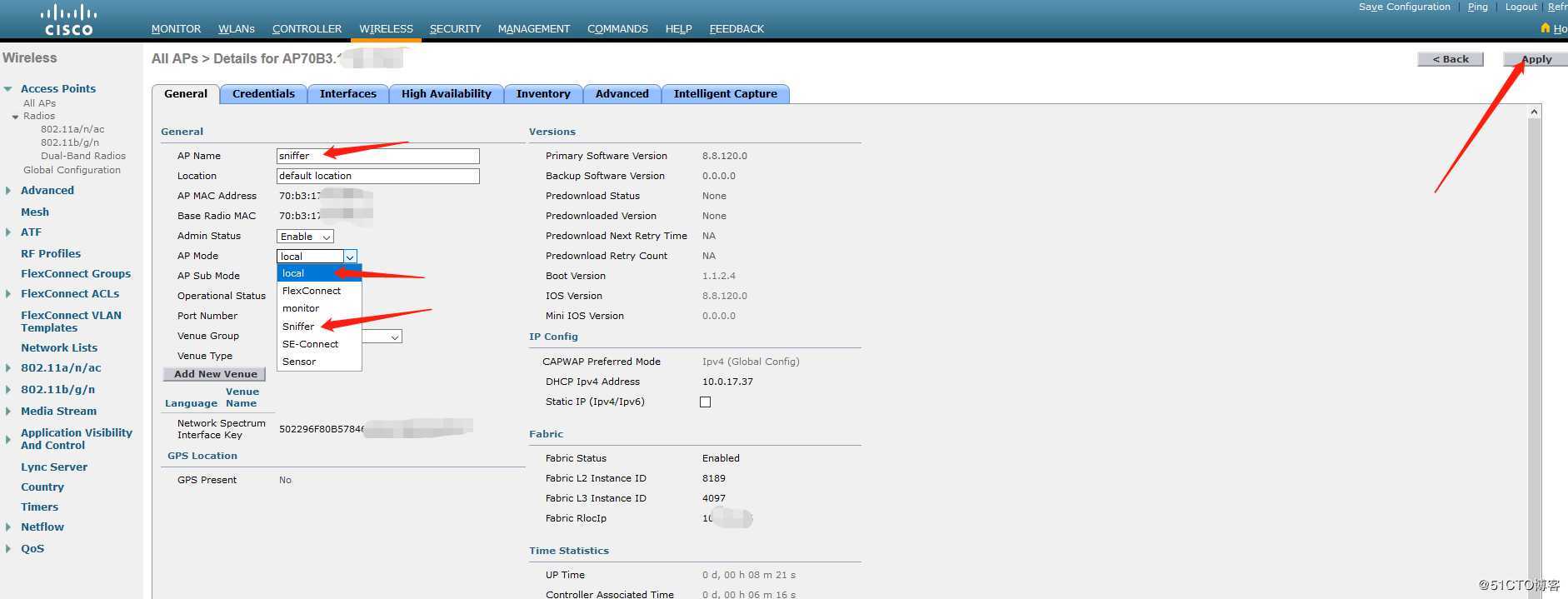Expand the Media Stream section
1568x599 pixels.
[x=7, y=412]
